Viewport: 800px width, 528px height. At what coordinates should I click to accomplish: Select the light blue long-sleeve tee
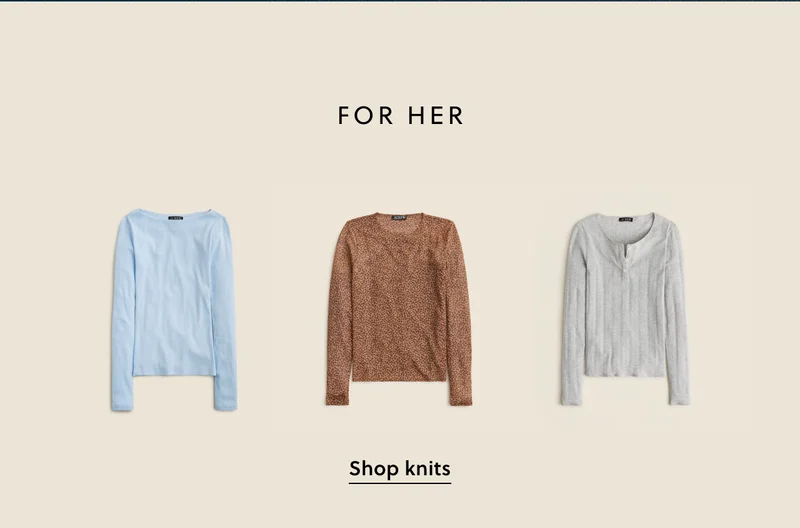click(174, 310)
